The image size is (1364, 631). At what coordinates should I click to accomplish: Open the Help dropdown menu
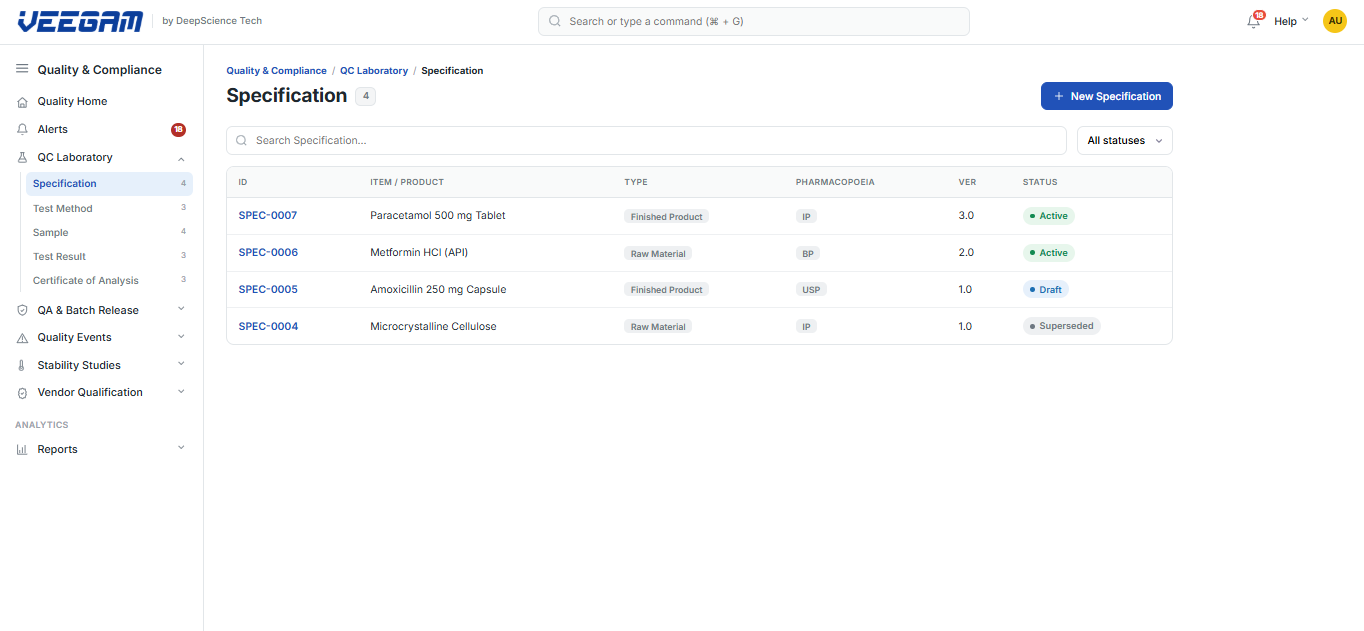click(x=1291, y=21)
